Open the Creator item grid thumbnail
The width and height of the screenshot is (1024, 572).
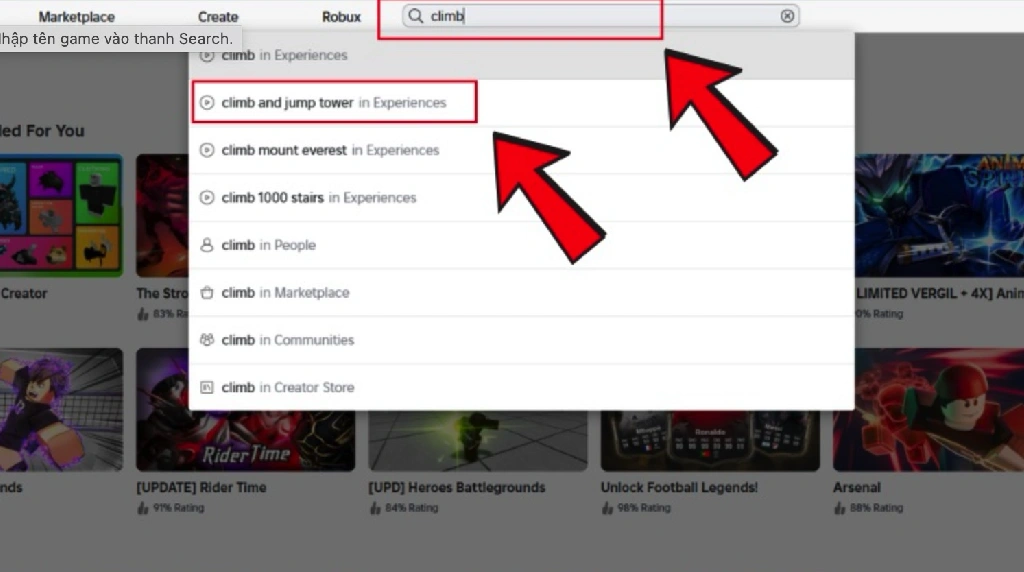(x=61, y=215)
